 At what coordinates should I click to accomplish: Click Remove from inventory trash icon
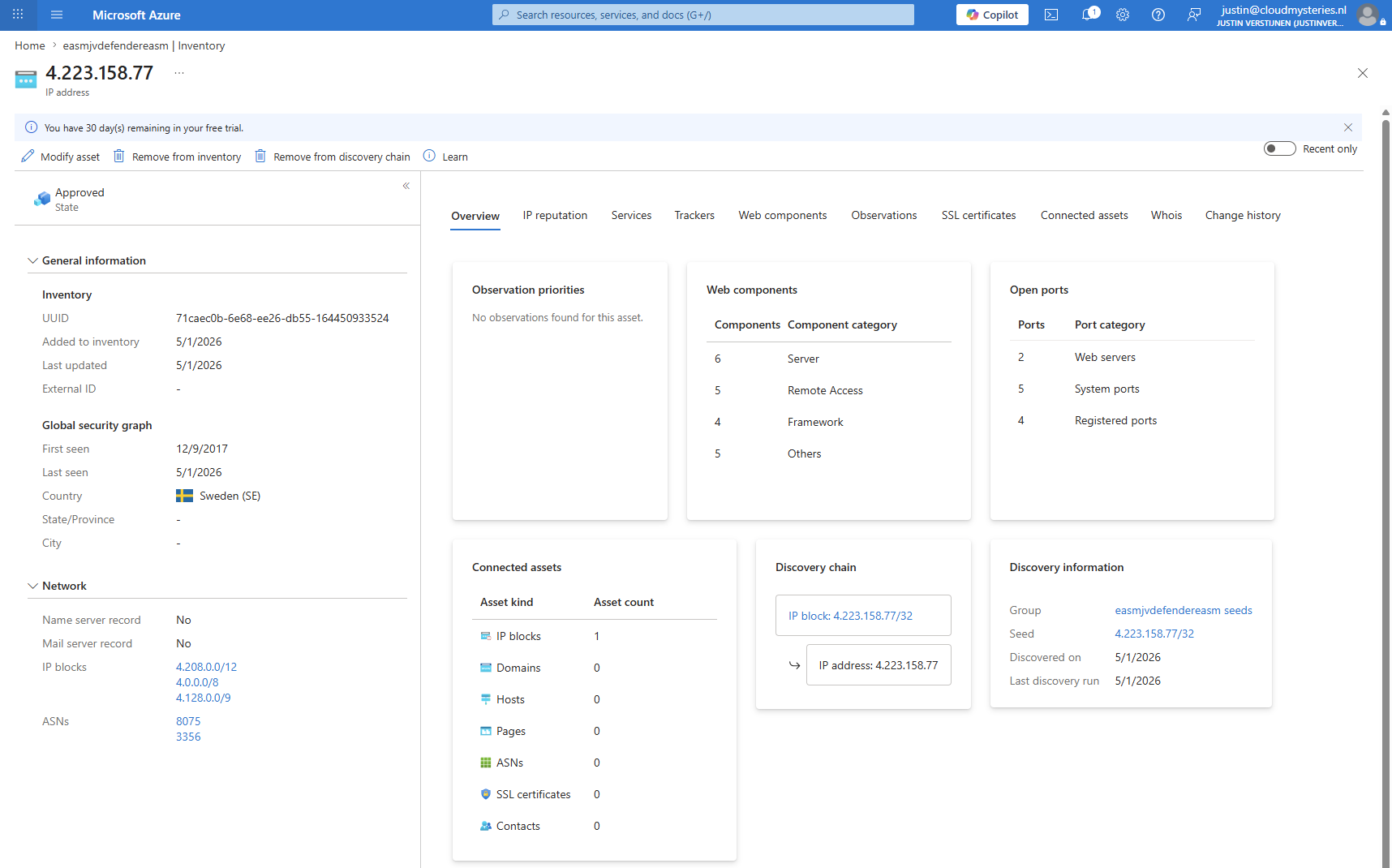point(119,156)
